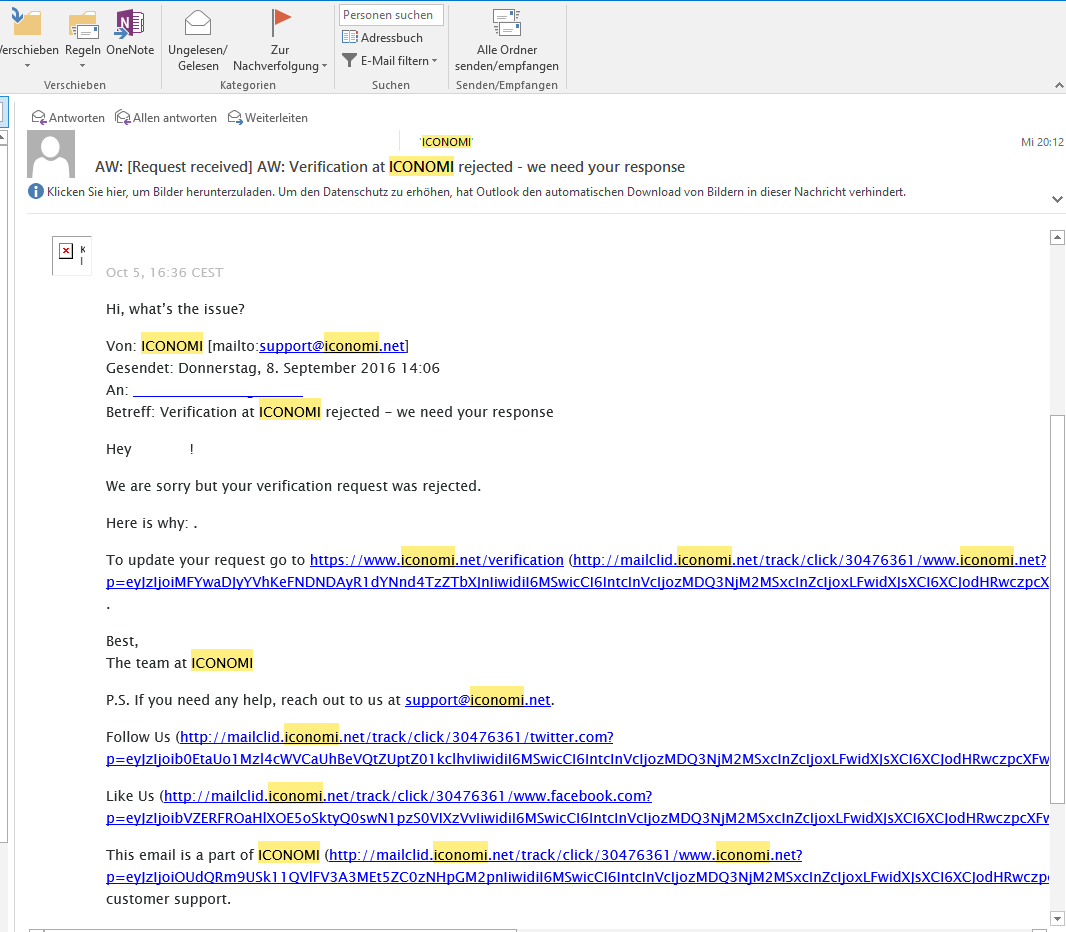Click 'We are sorry' rejection sentence
Viewport: 1066px width, 932px height.
tap(293, 486)
